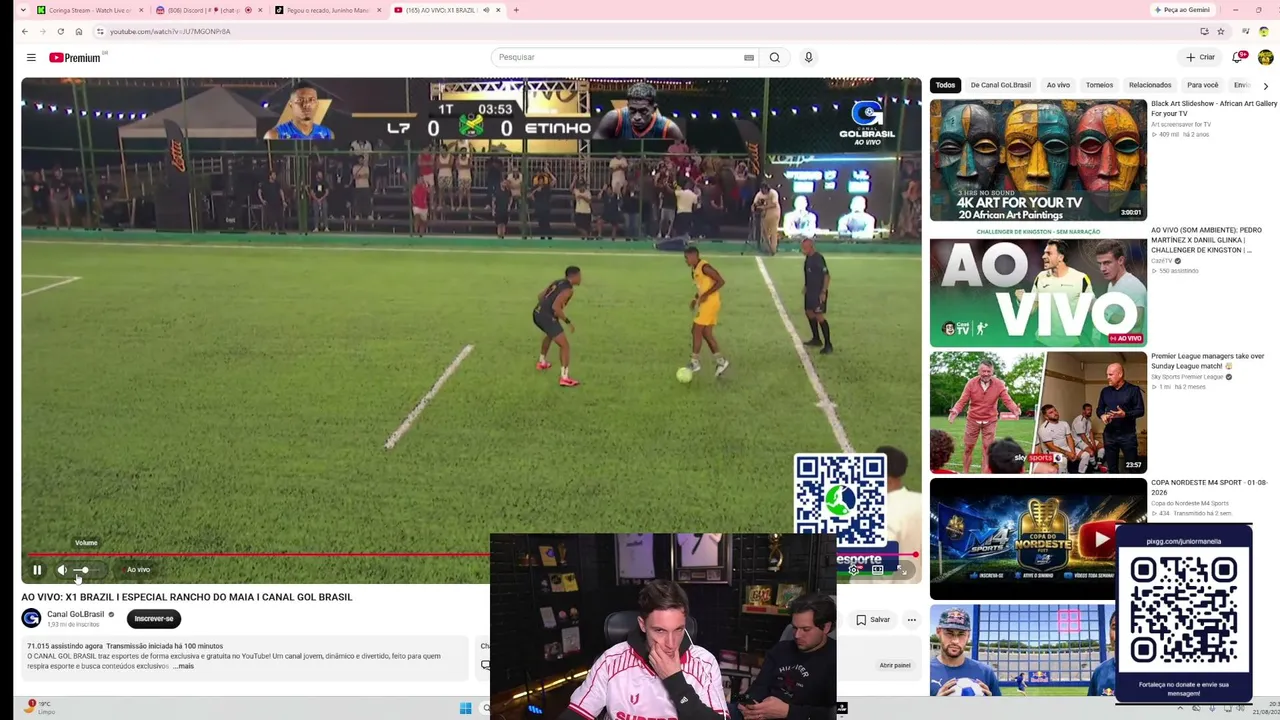Open 'Premier League managers take over' title
1280x720 pixels.
[x=1208, y=361]
